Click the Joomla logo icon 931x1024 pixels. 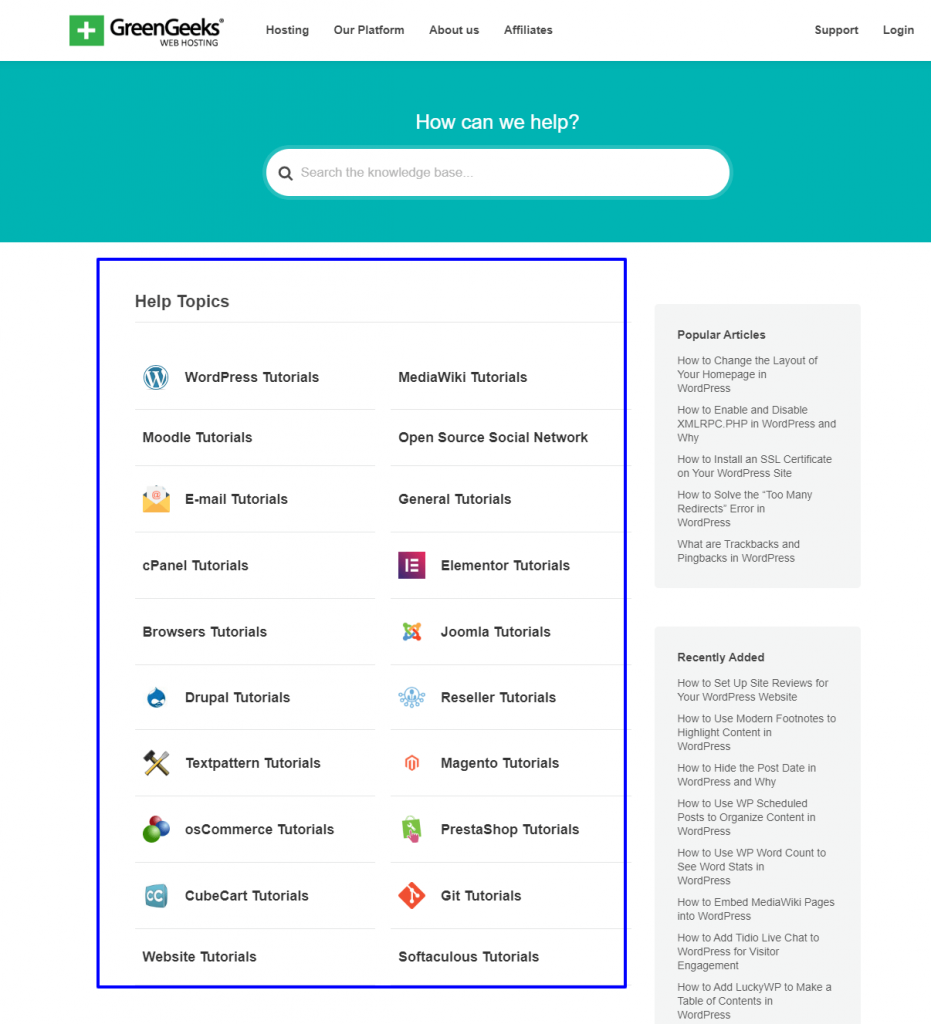[x=412, y=632]
